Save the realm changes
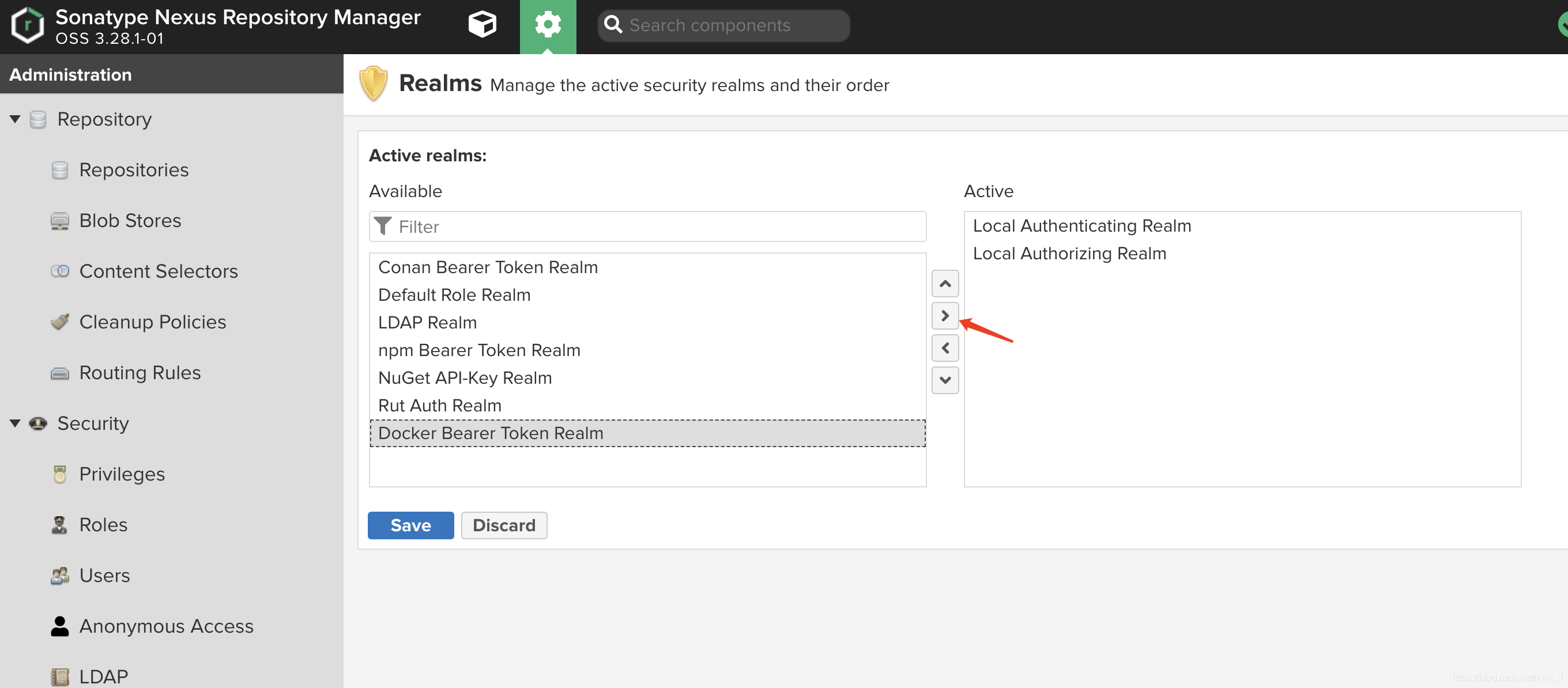 pos(410,525)
